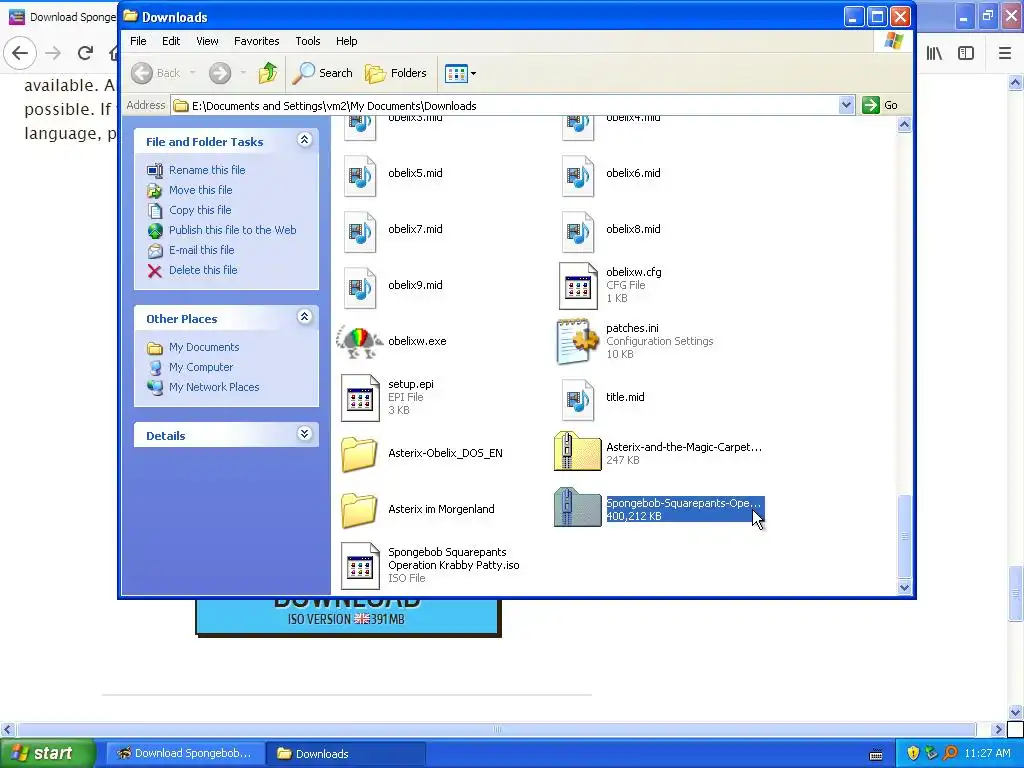This screenshot has width=1024, height=768.
Task: Select obelix8.mid file icon
Action: coord(578,231)
